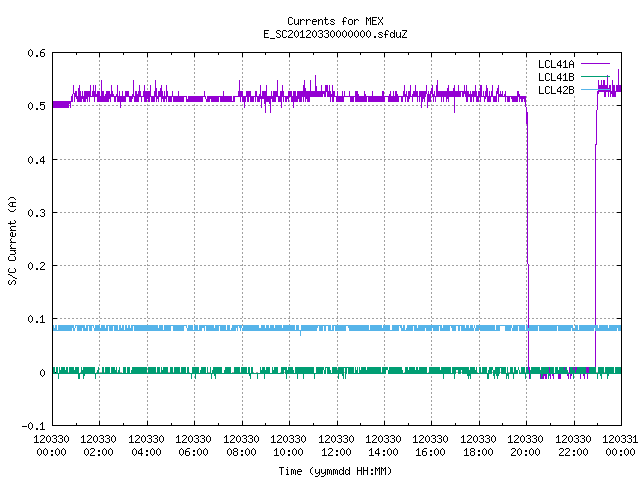
Task: Click the chart title 'Currents for MEX'
Action: (335, 21)
